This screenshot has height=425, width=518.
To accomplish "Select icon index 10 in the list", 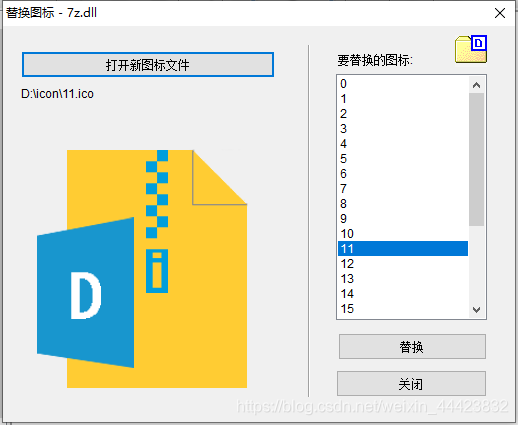I will coord(403,234).
